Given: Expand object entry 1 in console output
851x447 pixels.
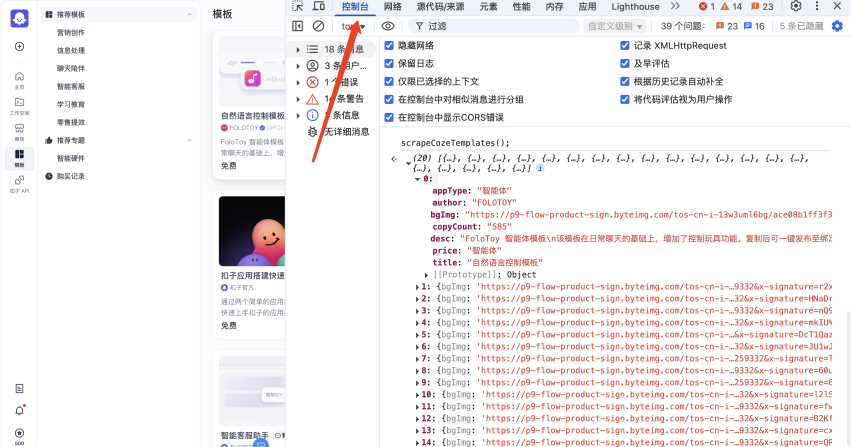Looking at the screenshot, I should [417, 287].
